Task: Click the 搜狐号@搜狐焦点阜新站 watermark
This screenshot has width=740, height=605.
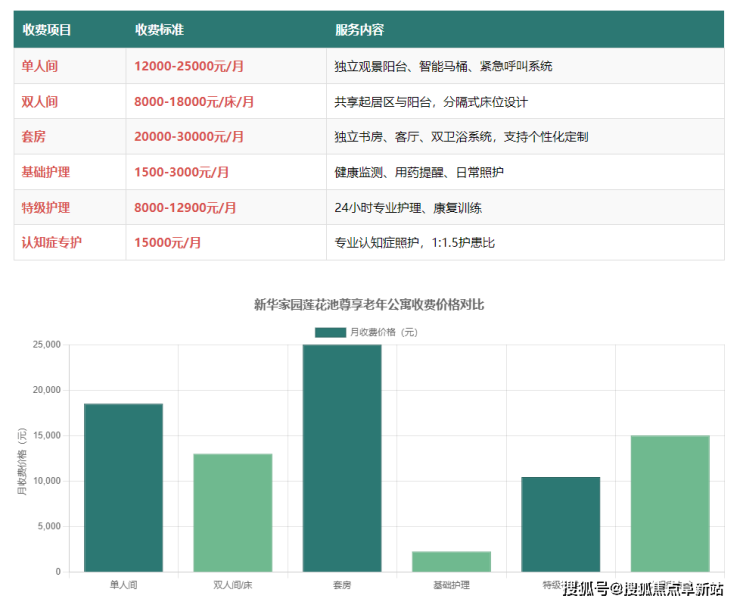Action: click(643, 588)
